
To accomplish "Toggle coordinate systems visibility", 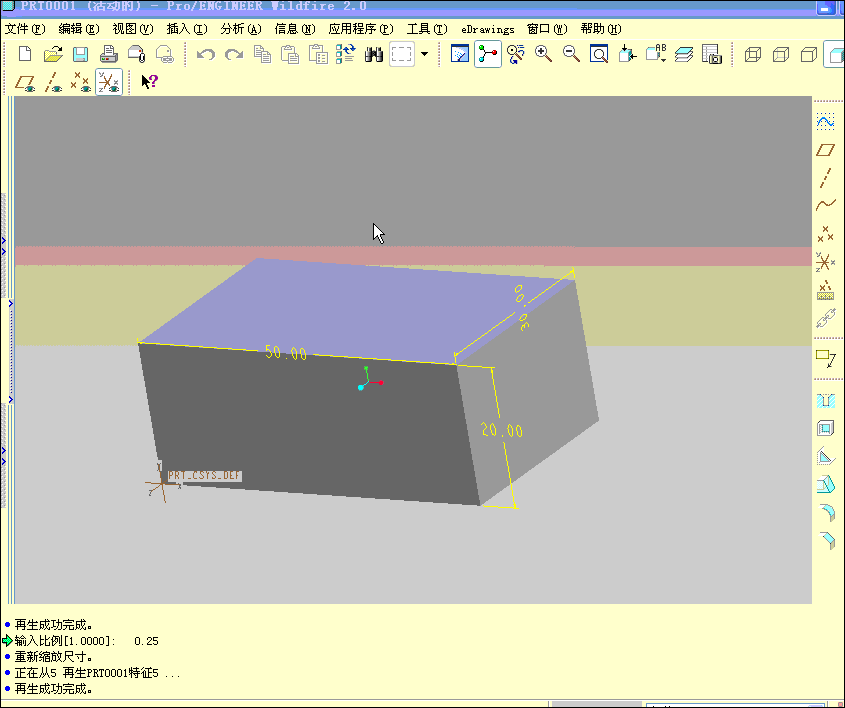I will 109,82.
